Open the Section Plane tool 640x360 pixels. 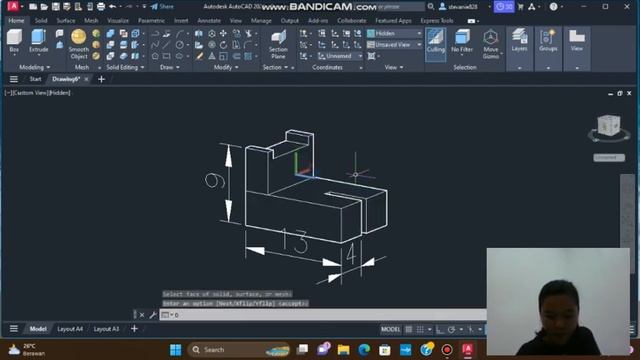coord(278,44)
